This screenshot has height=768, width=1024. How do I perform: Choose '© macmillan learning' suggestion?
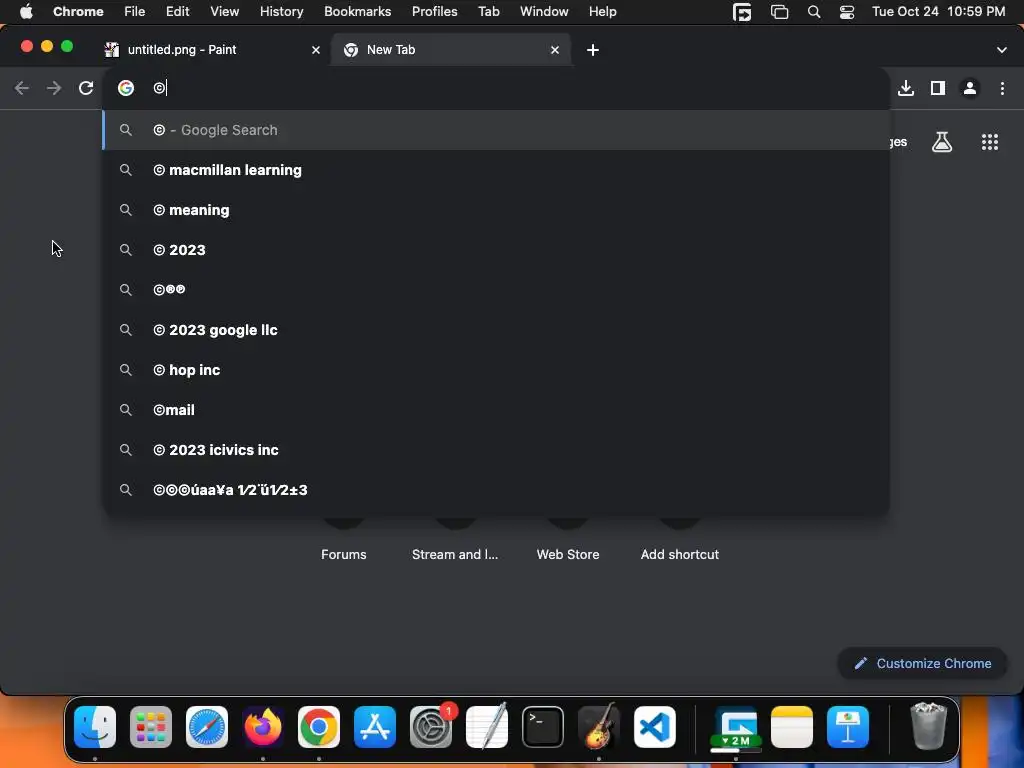coord(496,170)
